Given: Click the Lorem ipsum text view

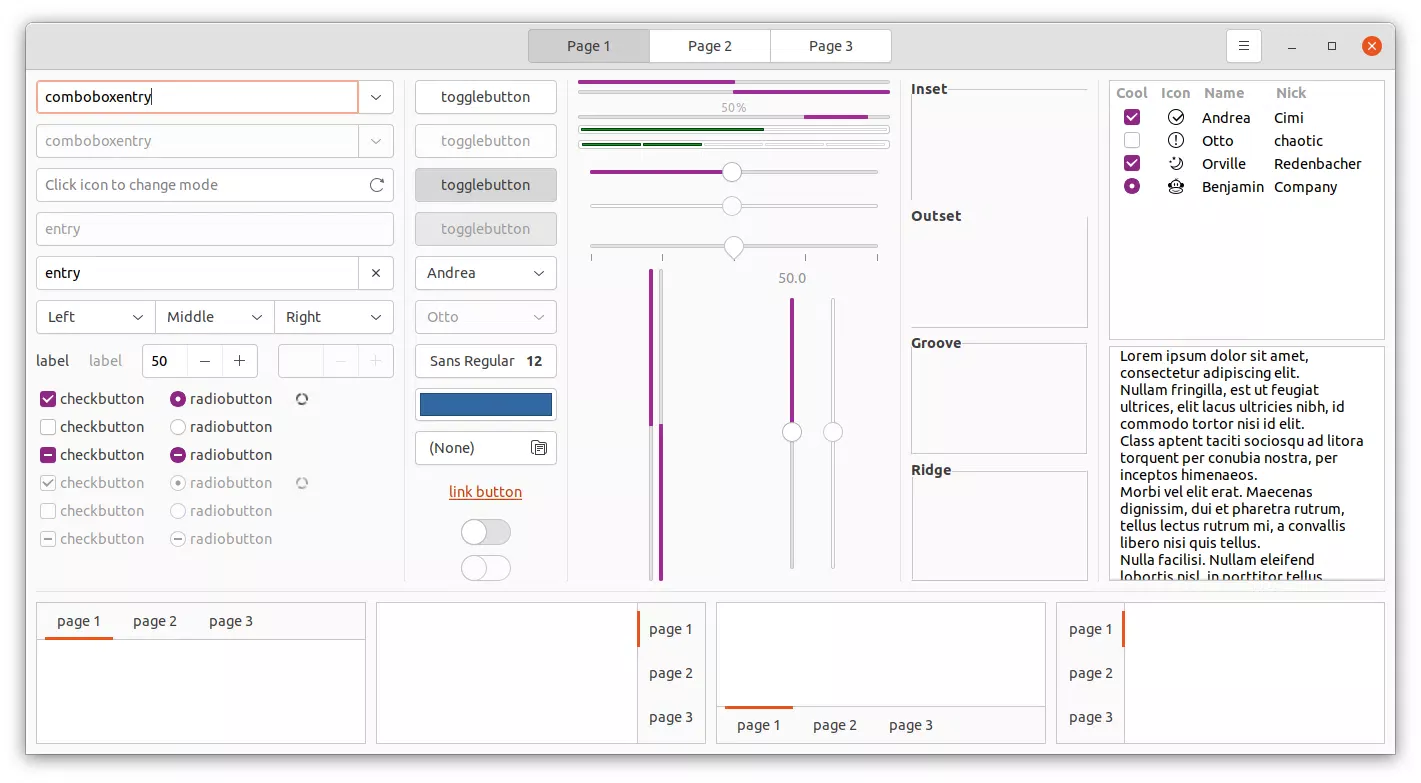Looking at the screenshot, I should coord(1247,463).
